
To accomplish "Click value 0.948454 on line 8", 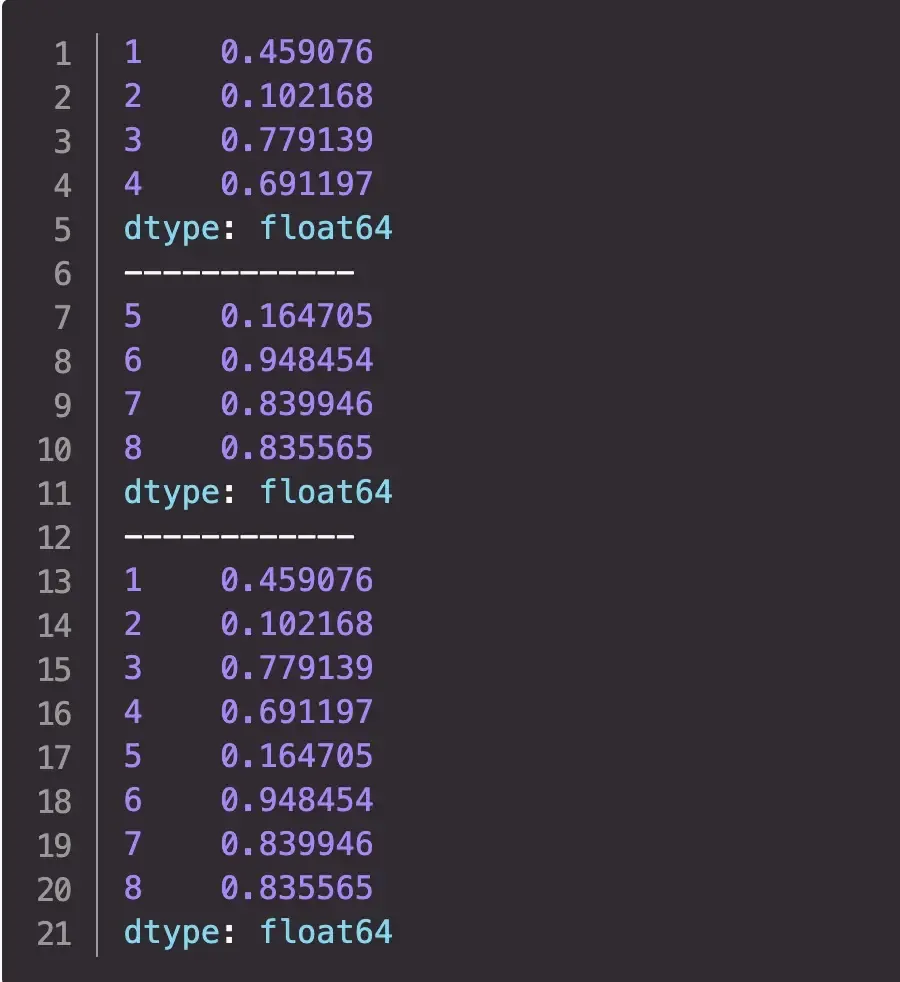I will (x=297, y=360).
